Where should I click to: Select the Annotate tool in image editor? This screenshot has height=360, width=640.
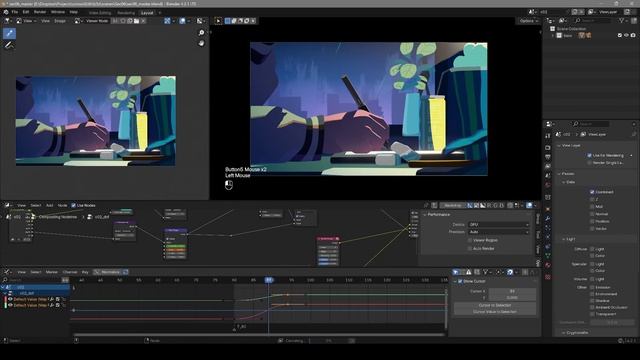coord(9,46)
